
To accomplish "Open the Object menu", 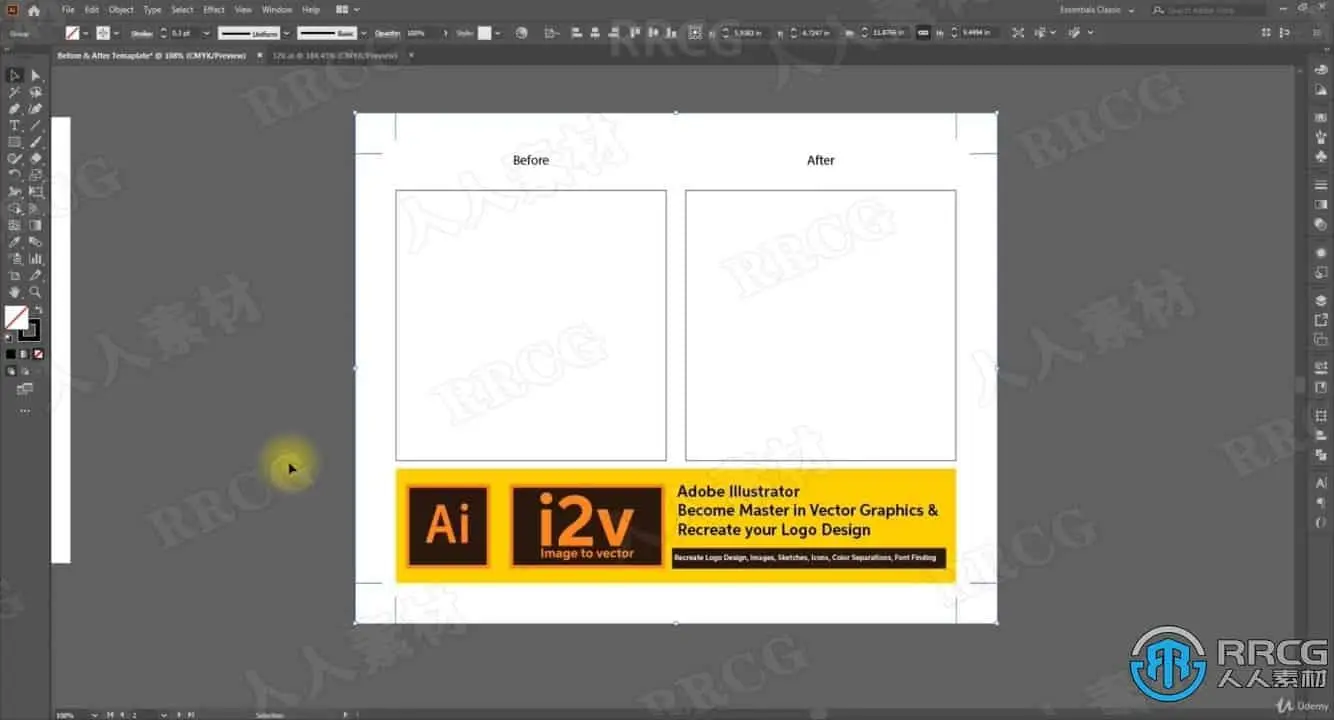I will coord(121,10).
